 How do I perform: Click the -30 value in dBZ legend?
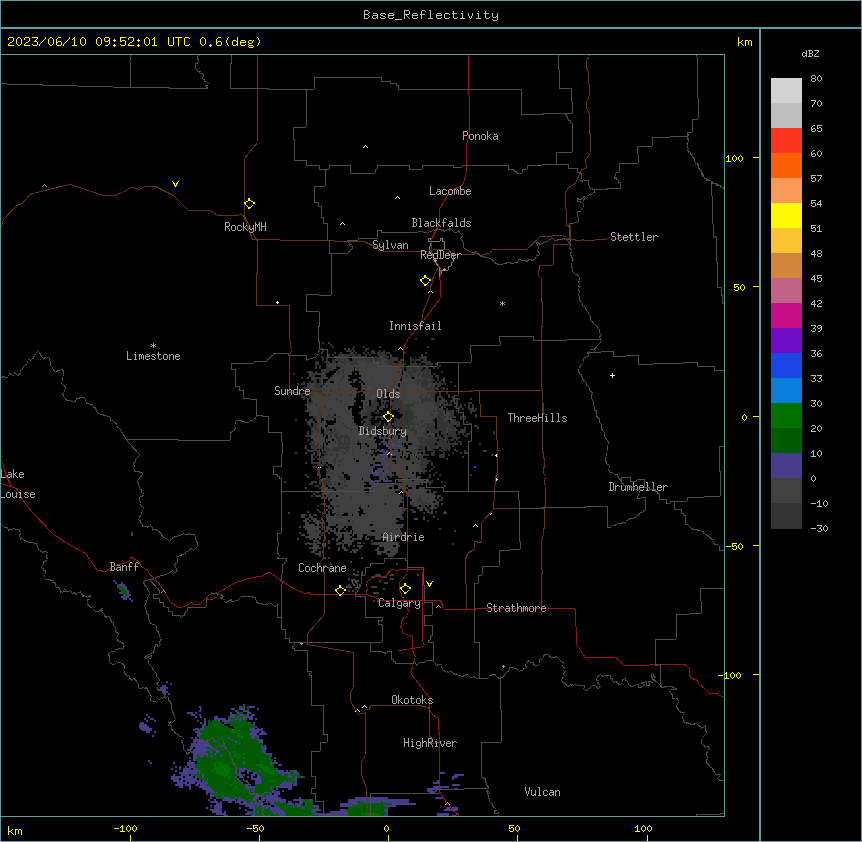(819, 528)
